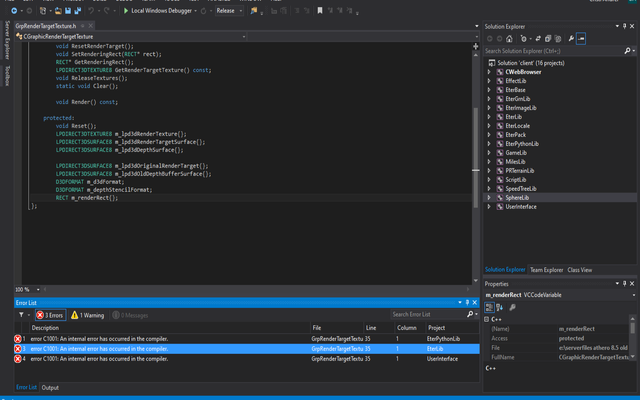
Task: Select the SpeedTreeLib project
Action: pyautogui.click(x=521, y=189)
